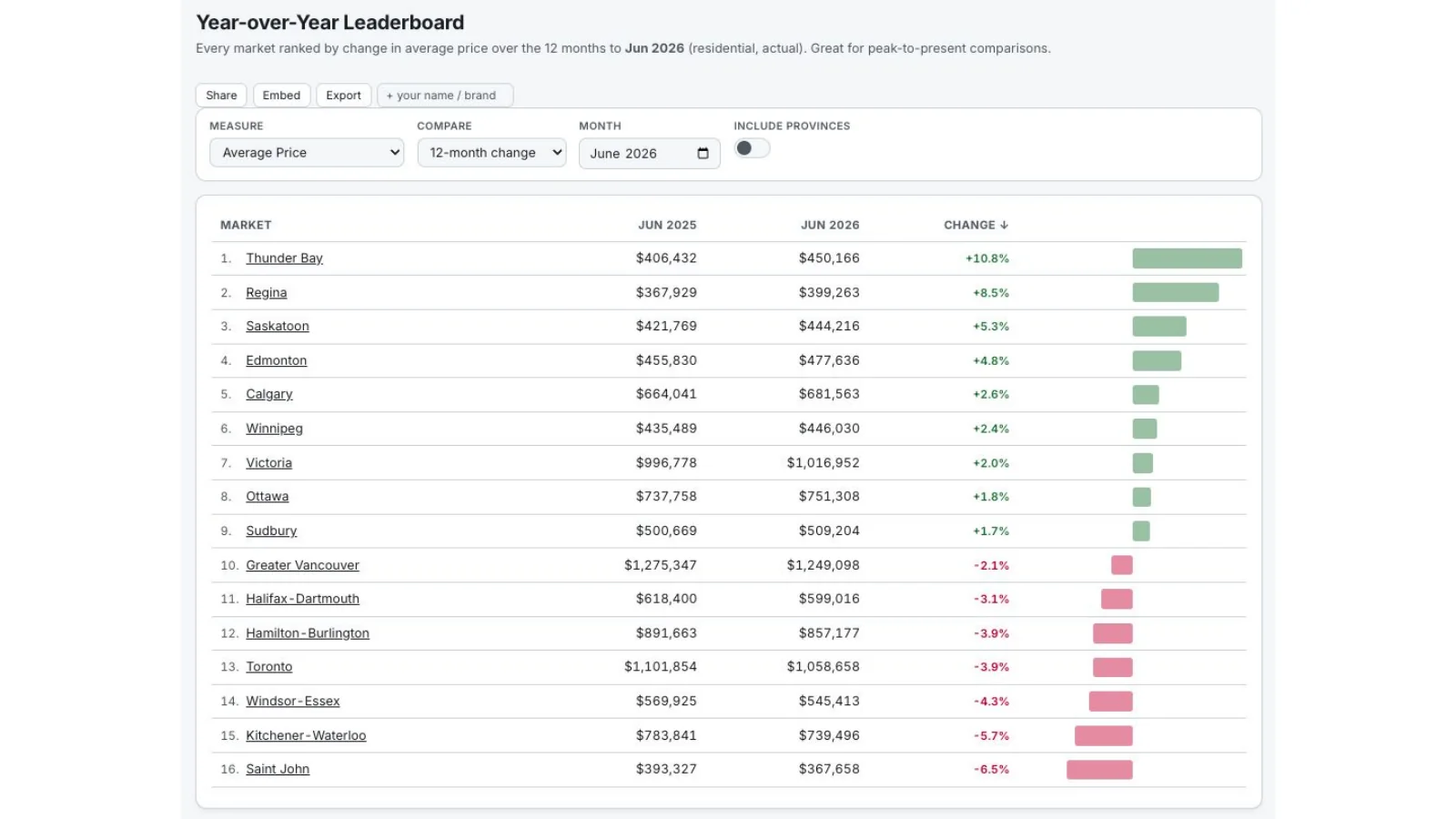The image size is (1456, 819).
Task: Open the Kitchener-Waterloo market link
Action: [306, 736]
